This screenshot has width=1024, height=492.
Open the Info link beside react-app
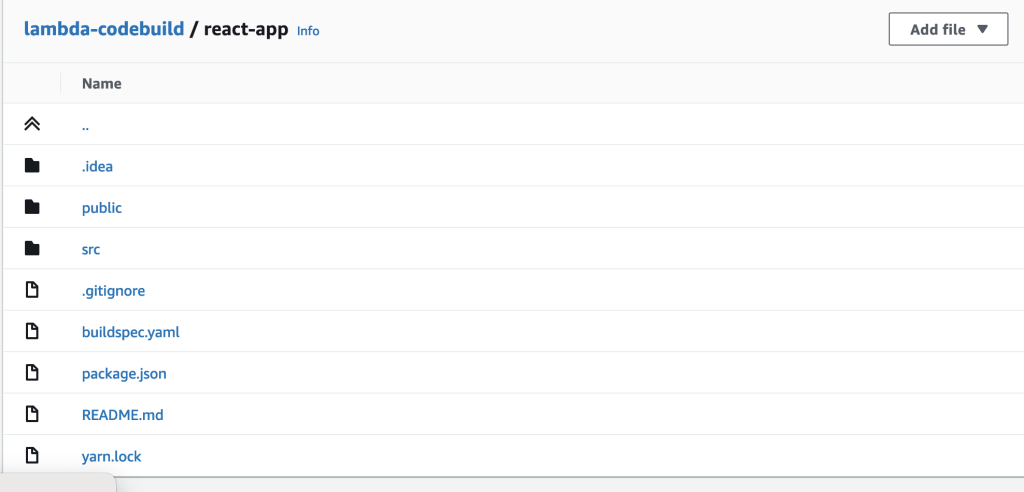[x=308, y=31]
